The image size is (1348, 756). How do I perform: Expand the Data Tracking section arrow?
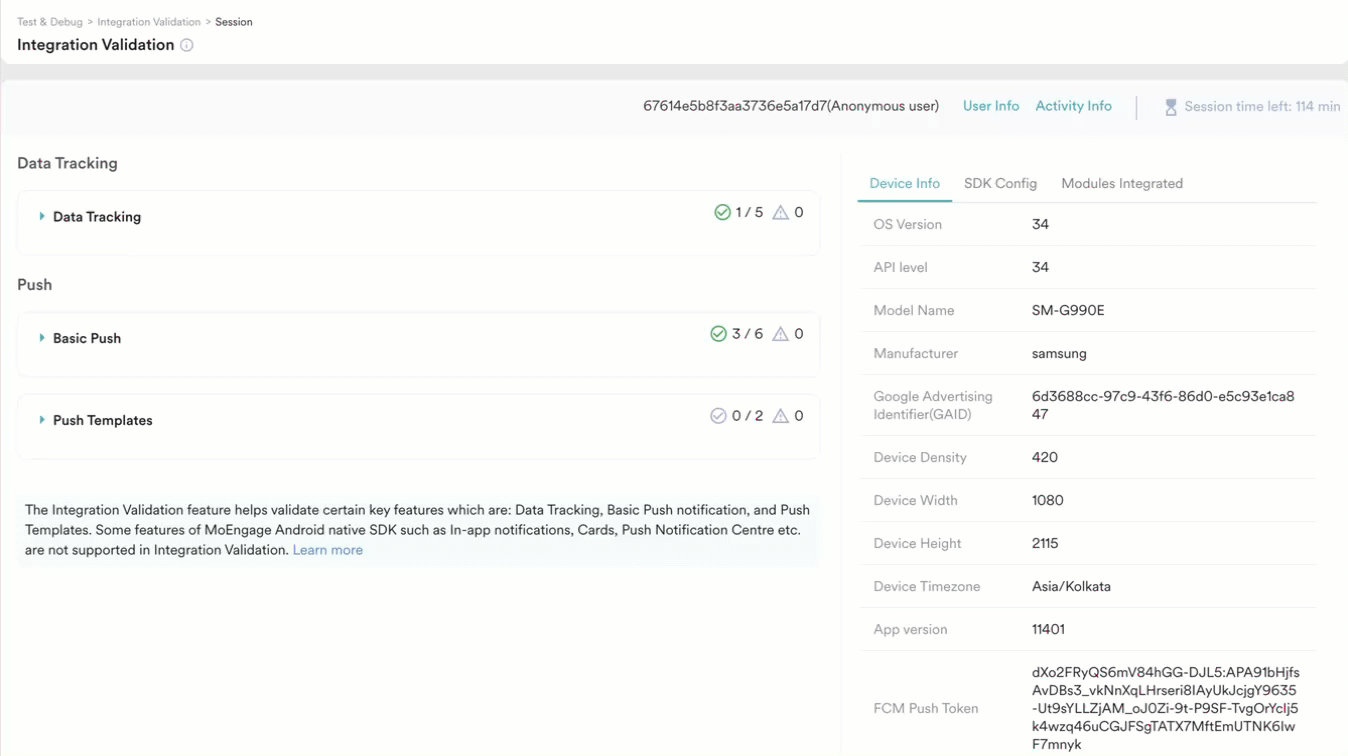[x=42, y=217]
